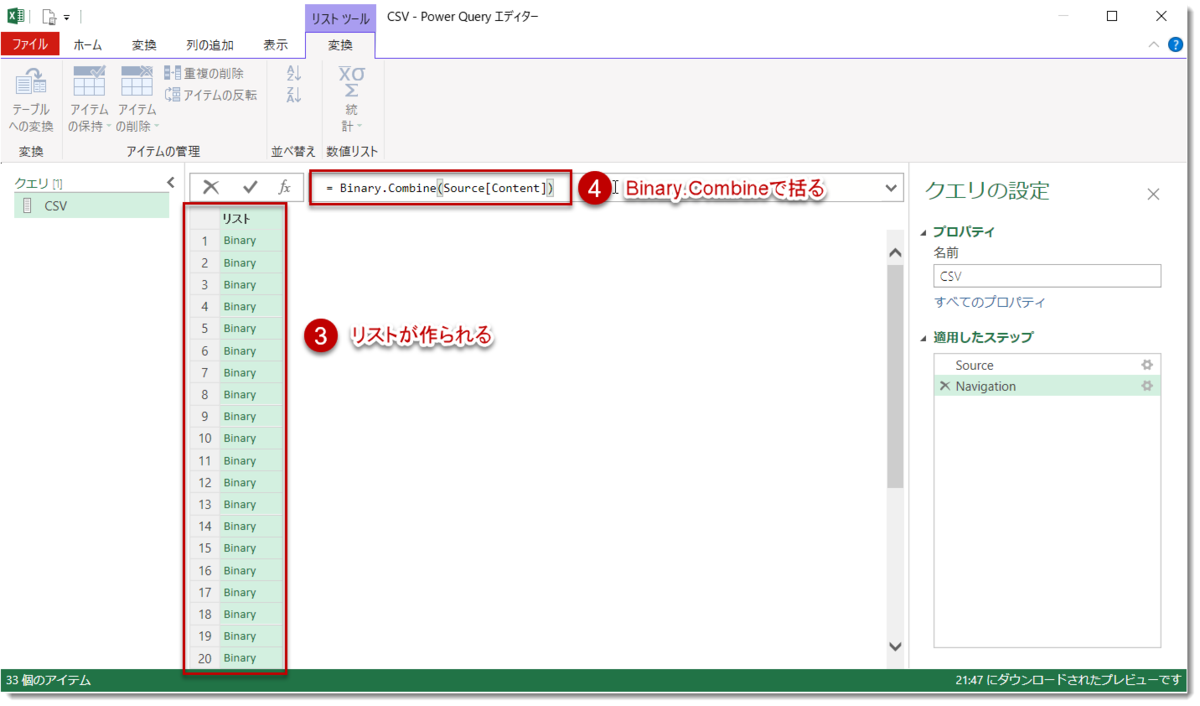This screenshot has height=706, width=1200.
Task: Select the CSV query in the Queries pane
Action: [92, 205]
